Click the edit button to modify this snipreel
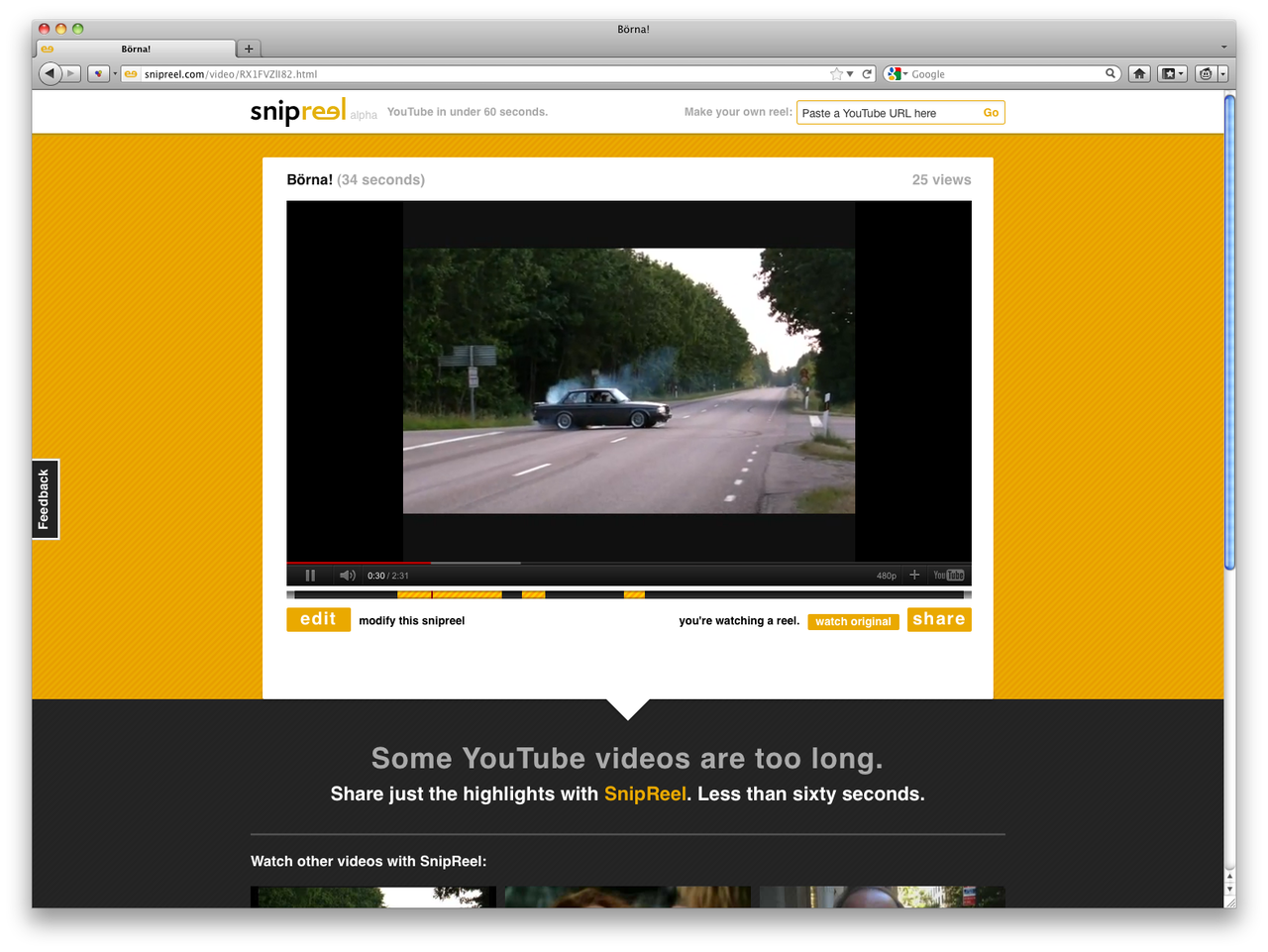 click(x=318, y=618)
